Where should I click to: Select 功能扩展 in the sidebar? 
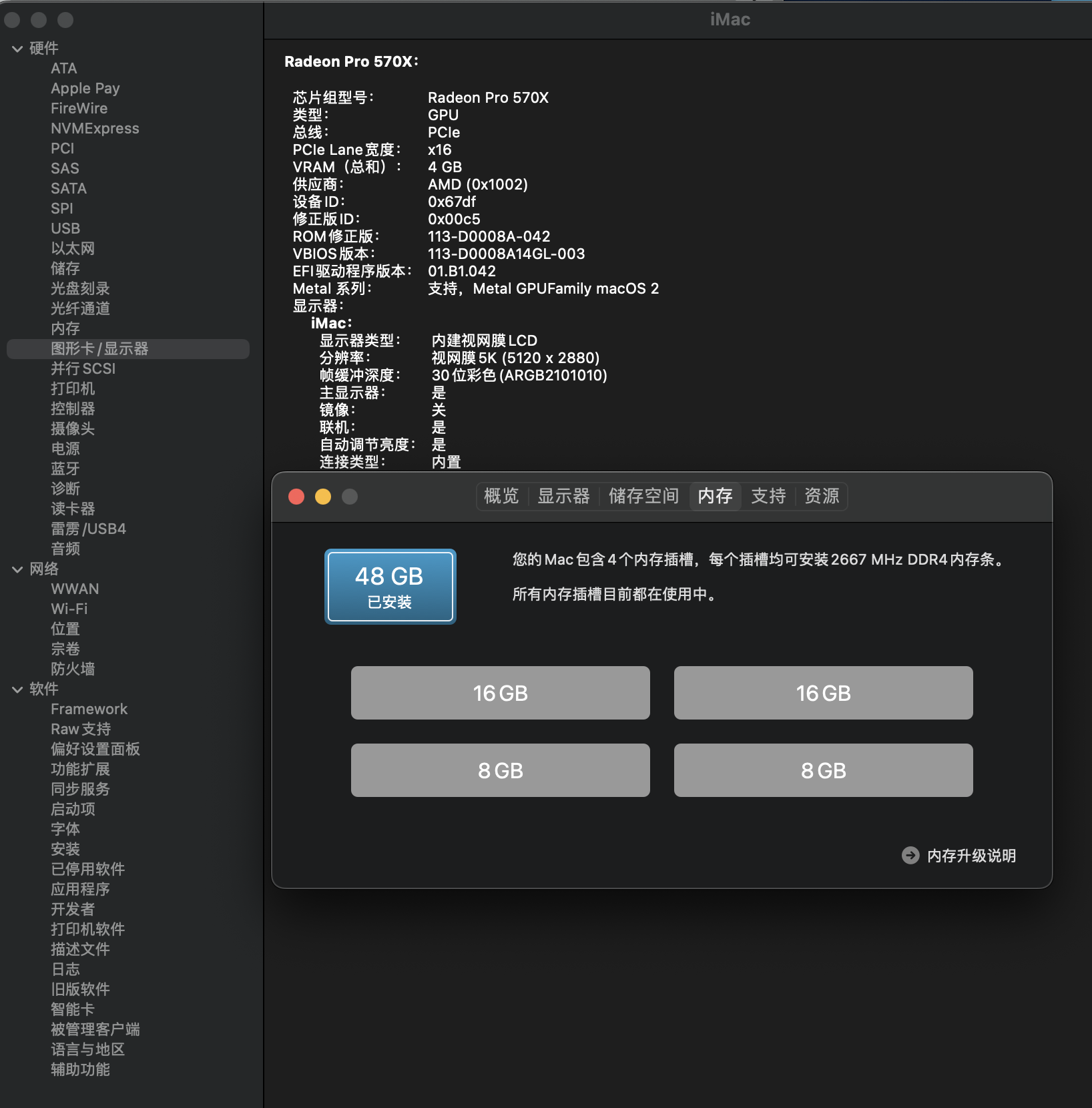point(80,769)
